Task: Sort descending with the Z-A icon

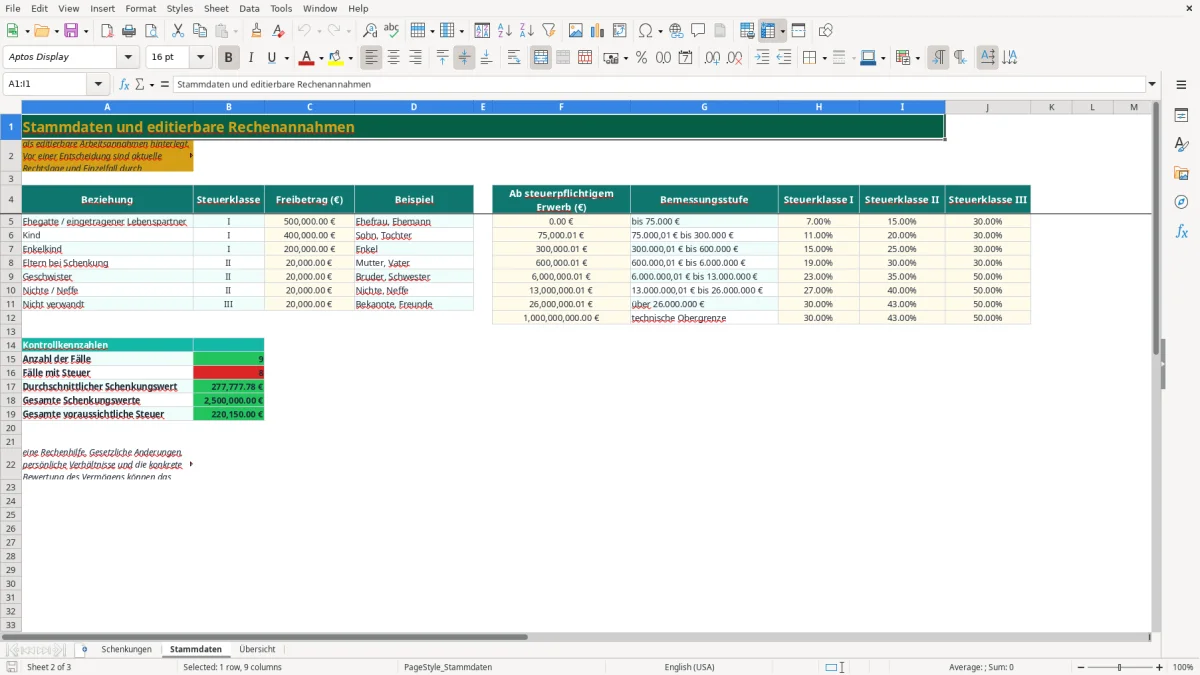Action: coord(526,31)
